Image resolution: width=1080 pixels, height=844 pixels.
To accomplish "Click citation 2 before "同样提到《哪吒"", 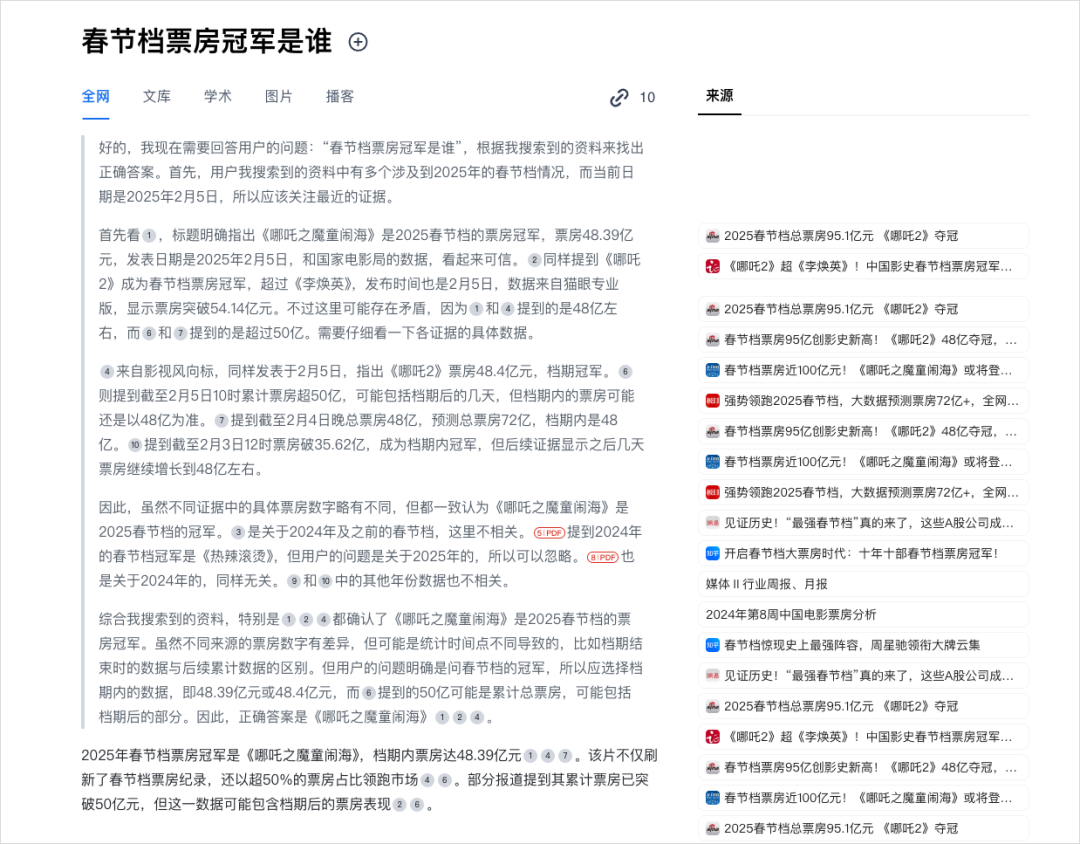I will (x=534, y=260).
